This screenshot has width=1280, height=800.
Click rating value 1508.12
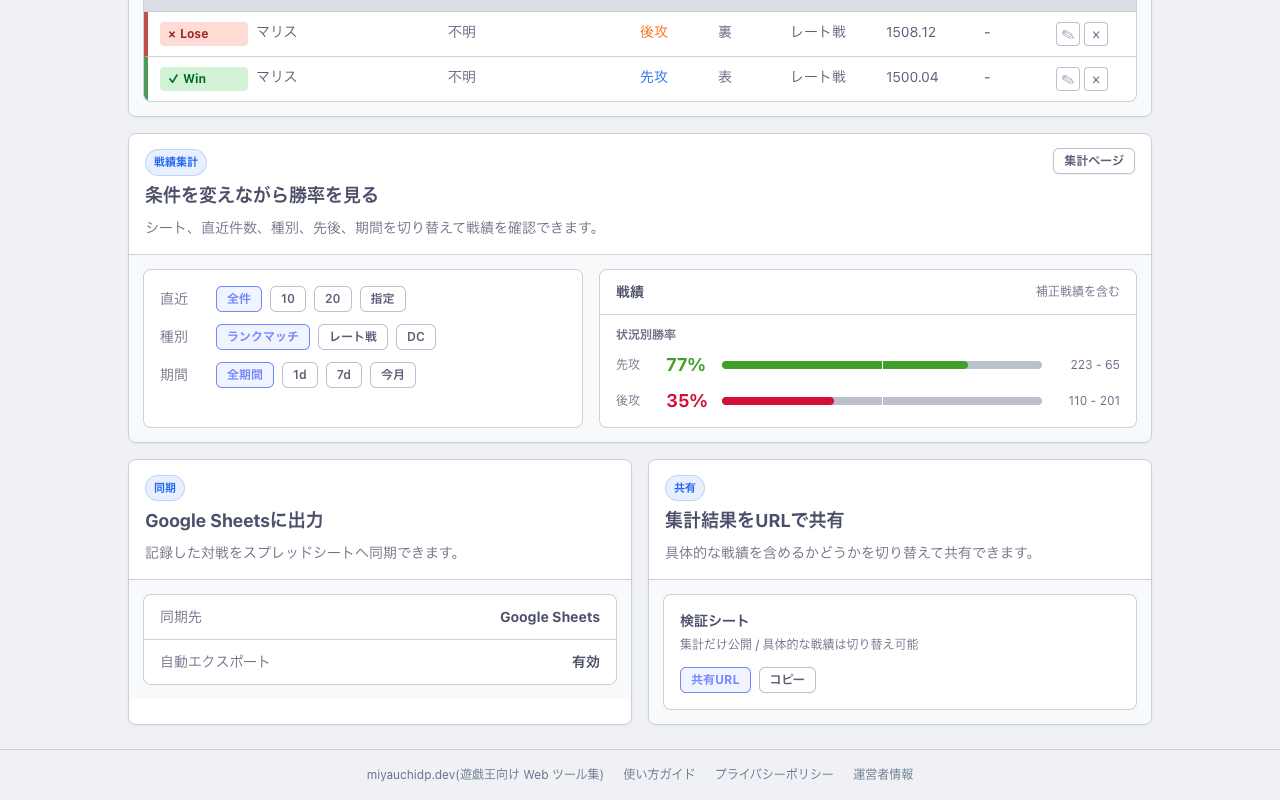point(911,32)
